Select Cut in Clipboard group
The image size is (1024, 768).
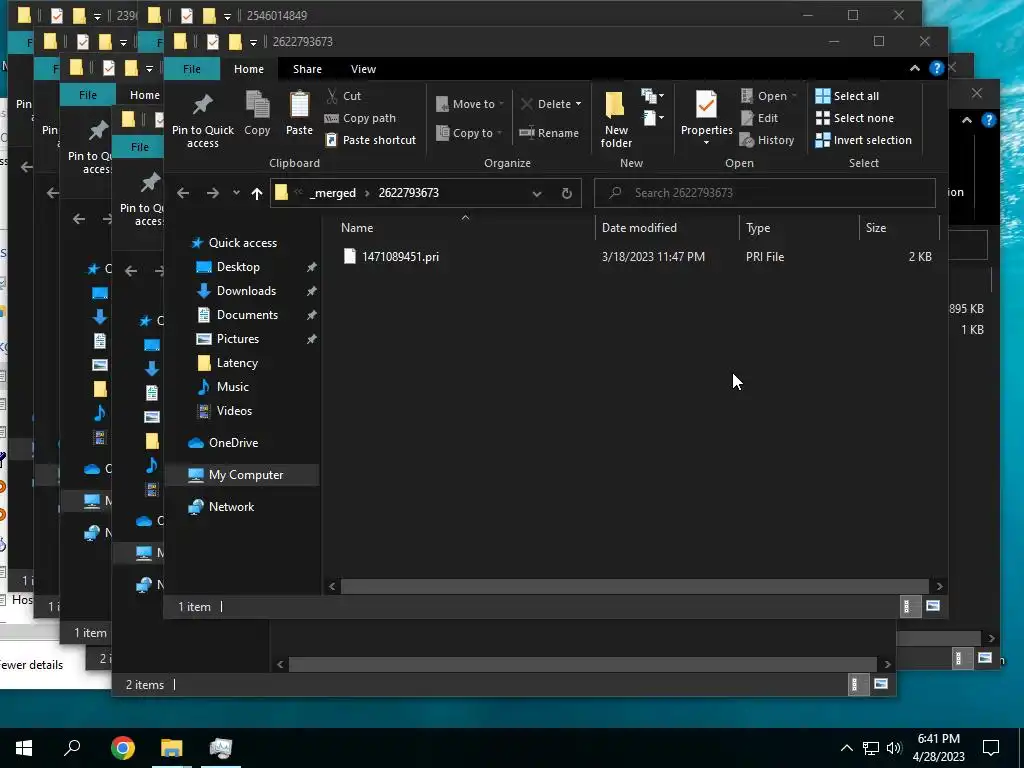click(344, 96)
